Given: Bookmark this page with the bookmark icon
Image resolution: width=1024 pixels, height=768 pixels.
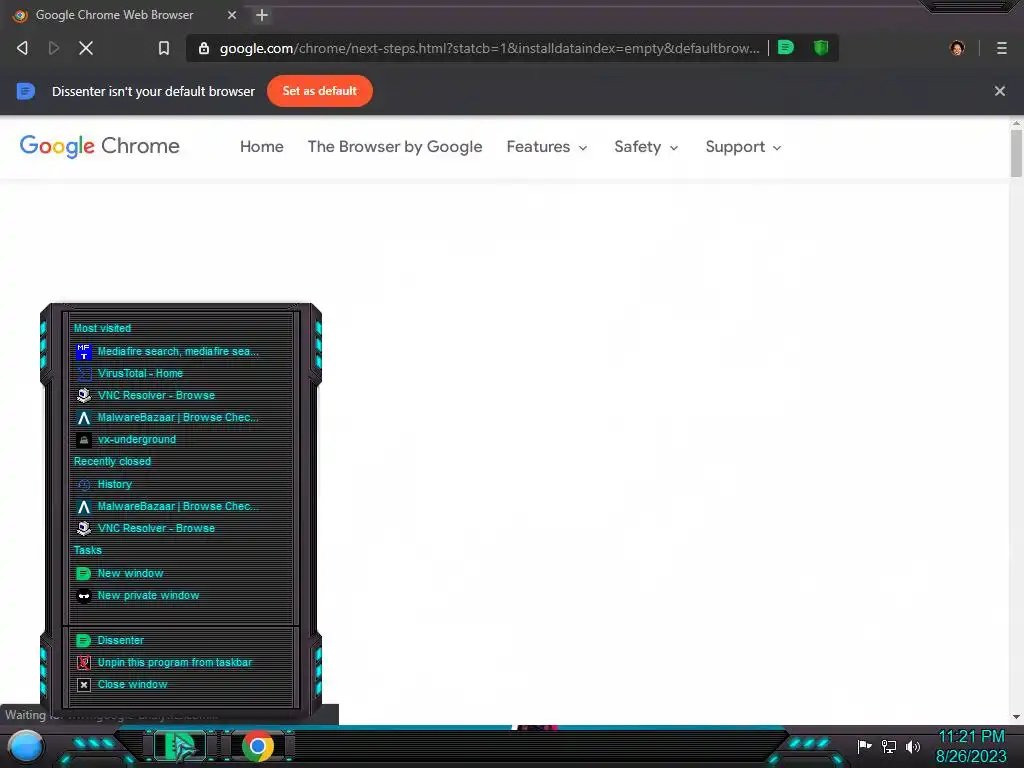Looking at the screenshot, I should click(163, 48).
